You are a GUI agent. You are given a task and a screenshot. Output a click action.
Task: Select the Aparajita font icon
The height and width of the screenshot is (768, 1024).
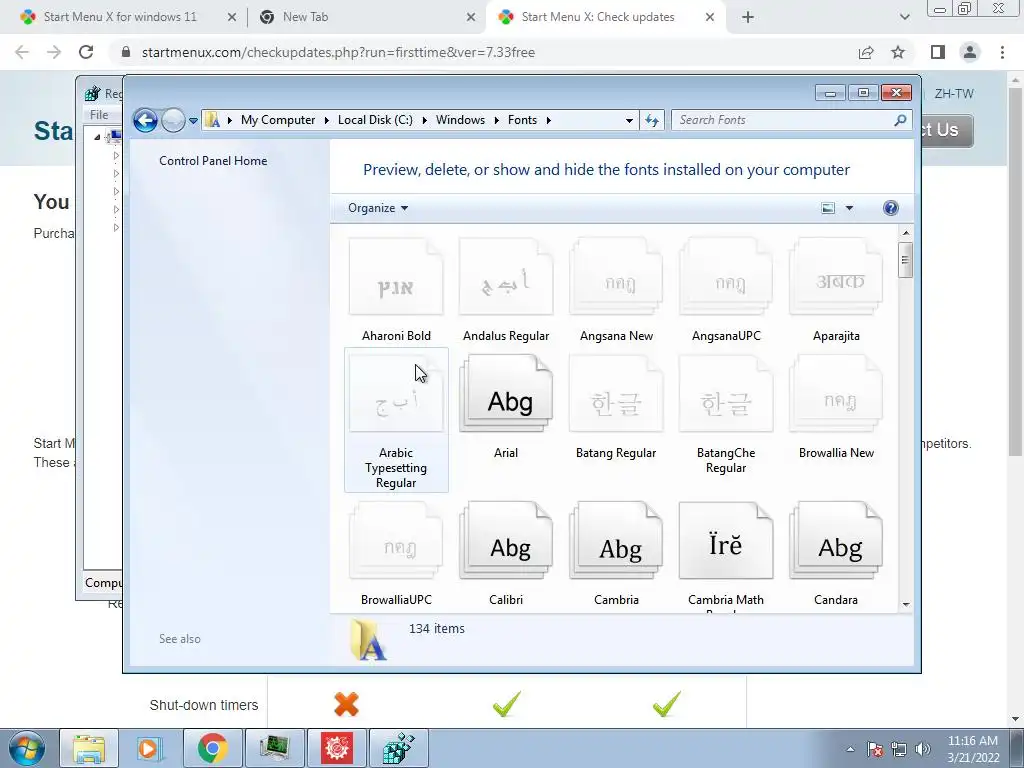[x=836, y=277]
